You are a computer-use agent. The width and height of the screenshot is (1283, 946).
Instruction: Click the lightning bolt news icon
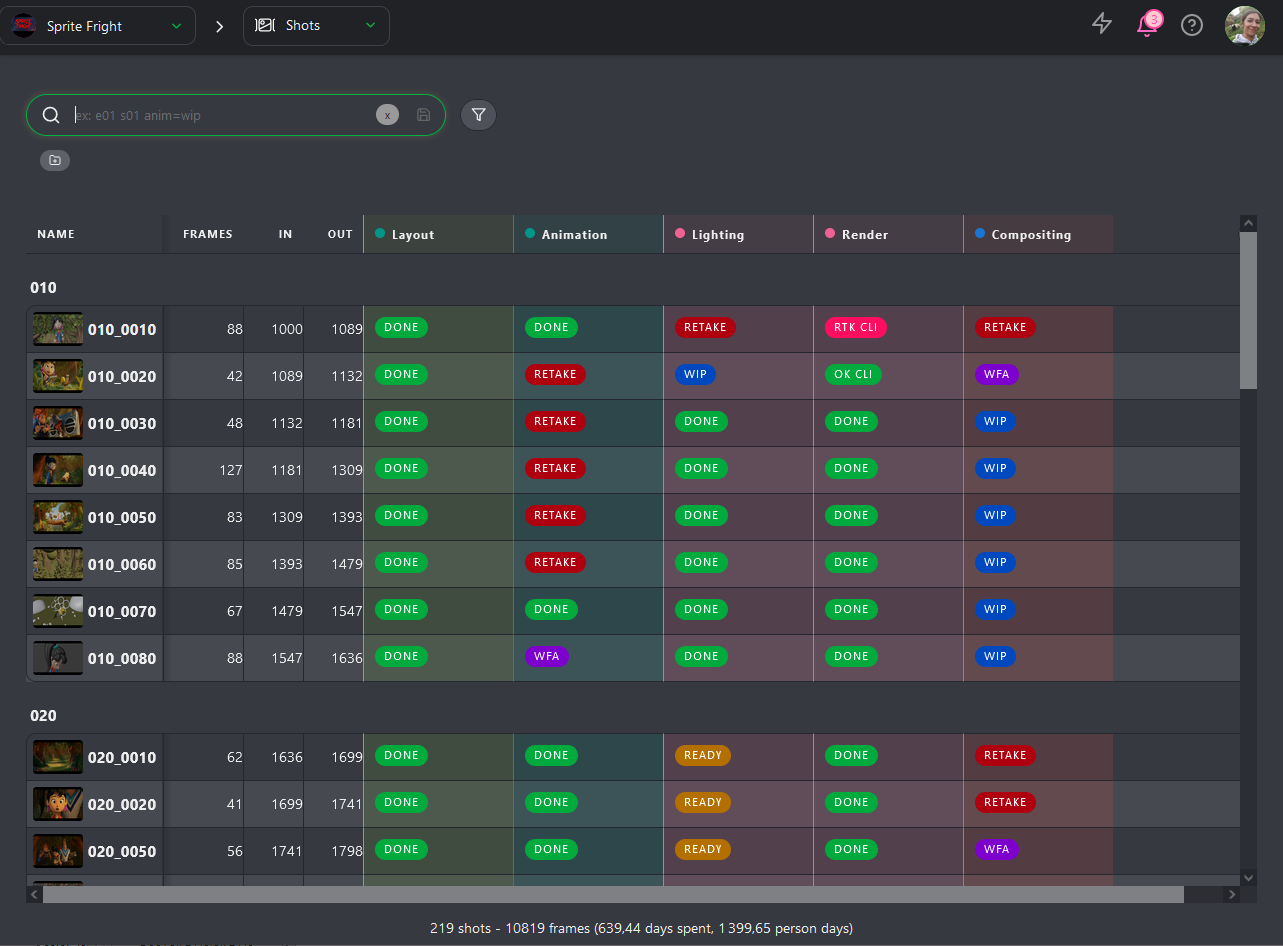coord(1102,24)
